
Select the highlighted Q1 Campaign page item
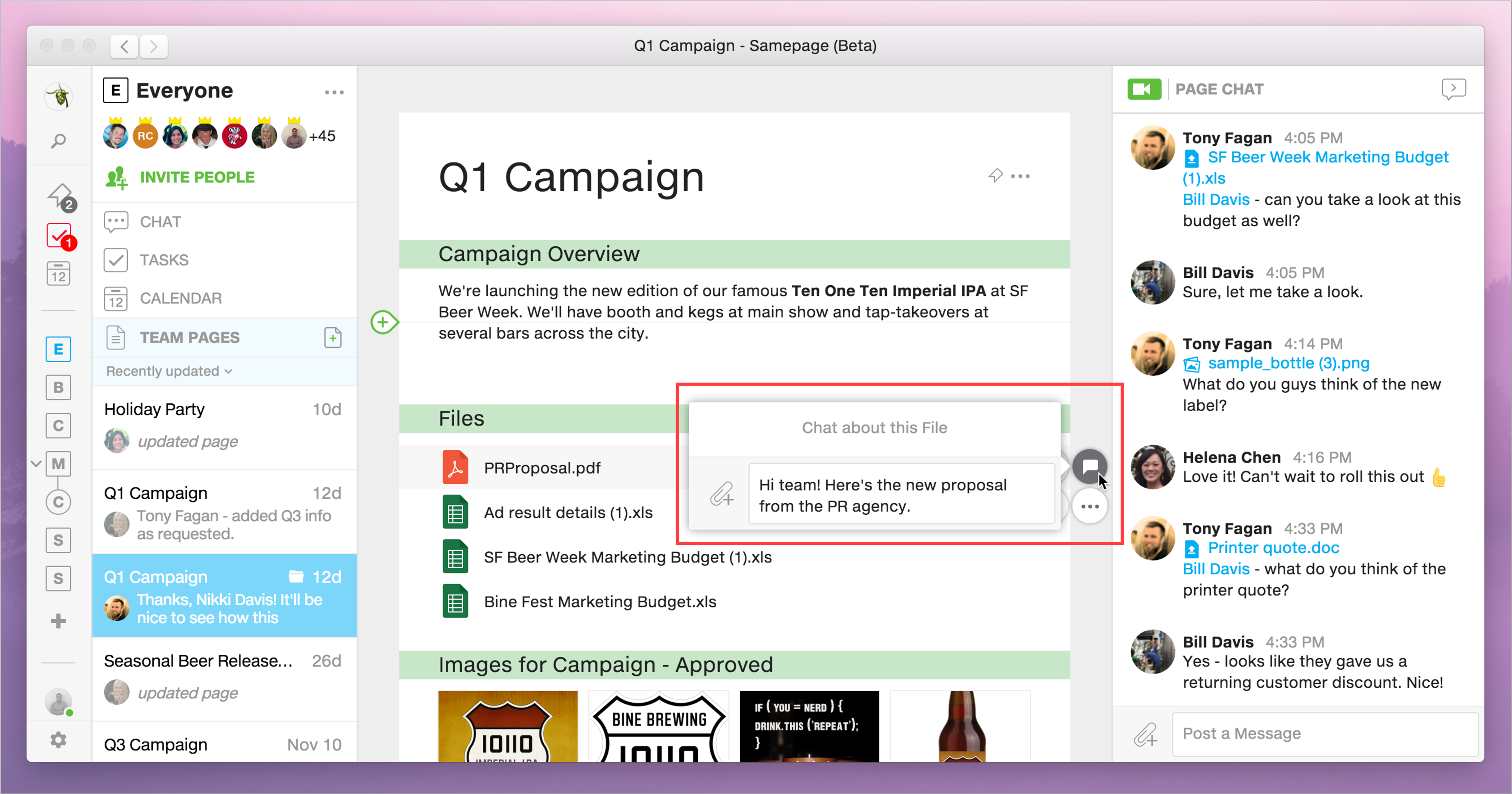click(225, 596)
